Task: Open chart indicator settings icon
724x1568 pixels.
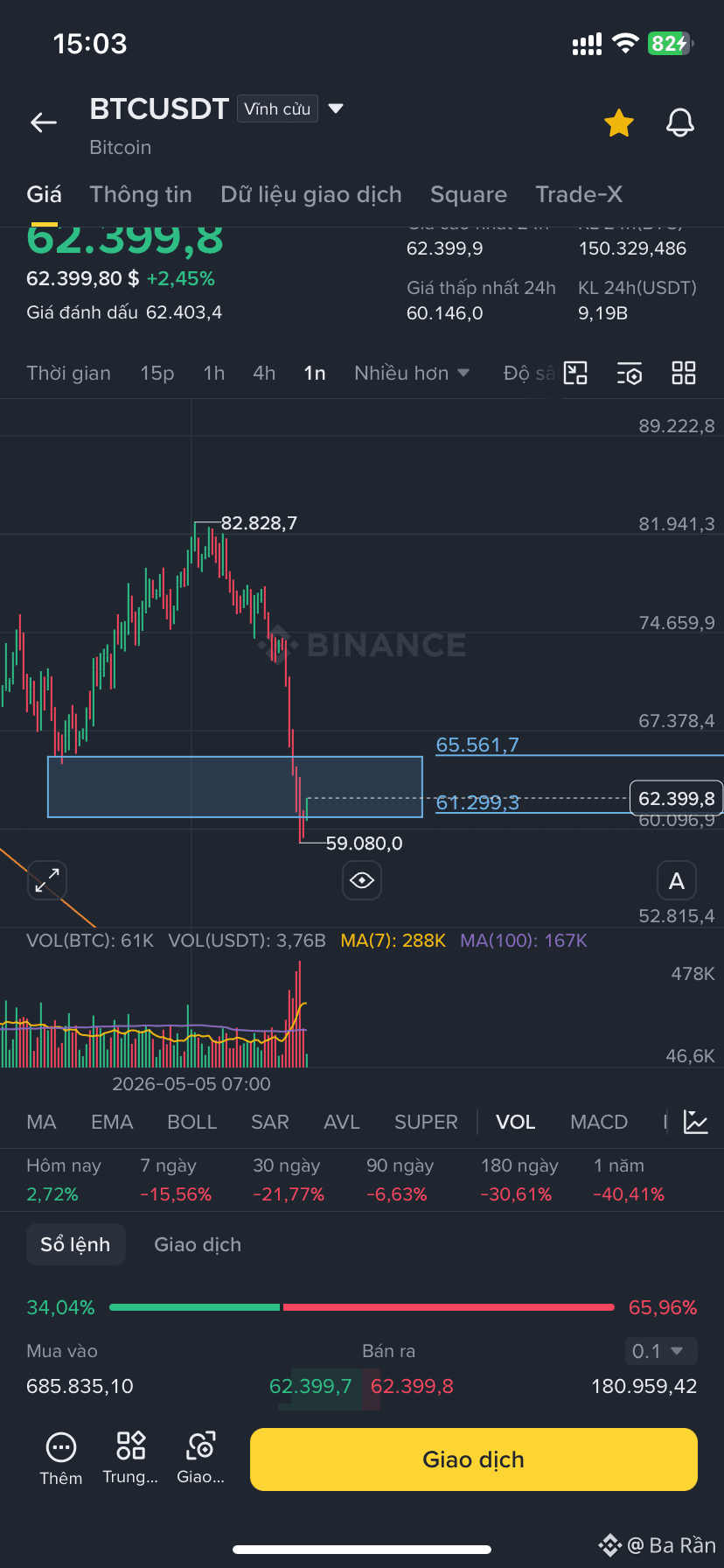Action: pos(630,374)
